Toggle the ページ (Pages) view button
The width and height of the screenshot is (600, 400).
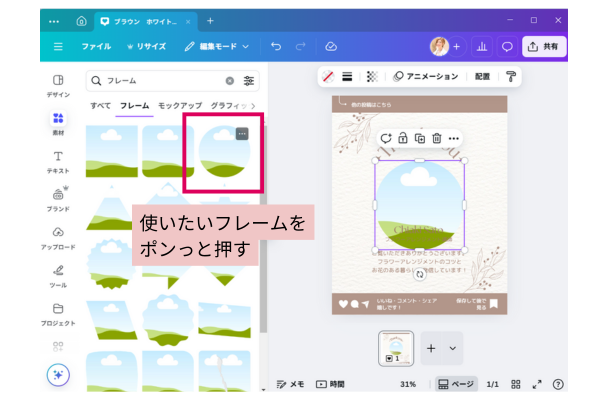[x=455, y=384]
